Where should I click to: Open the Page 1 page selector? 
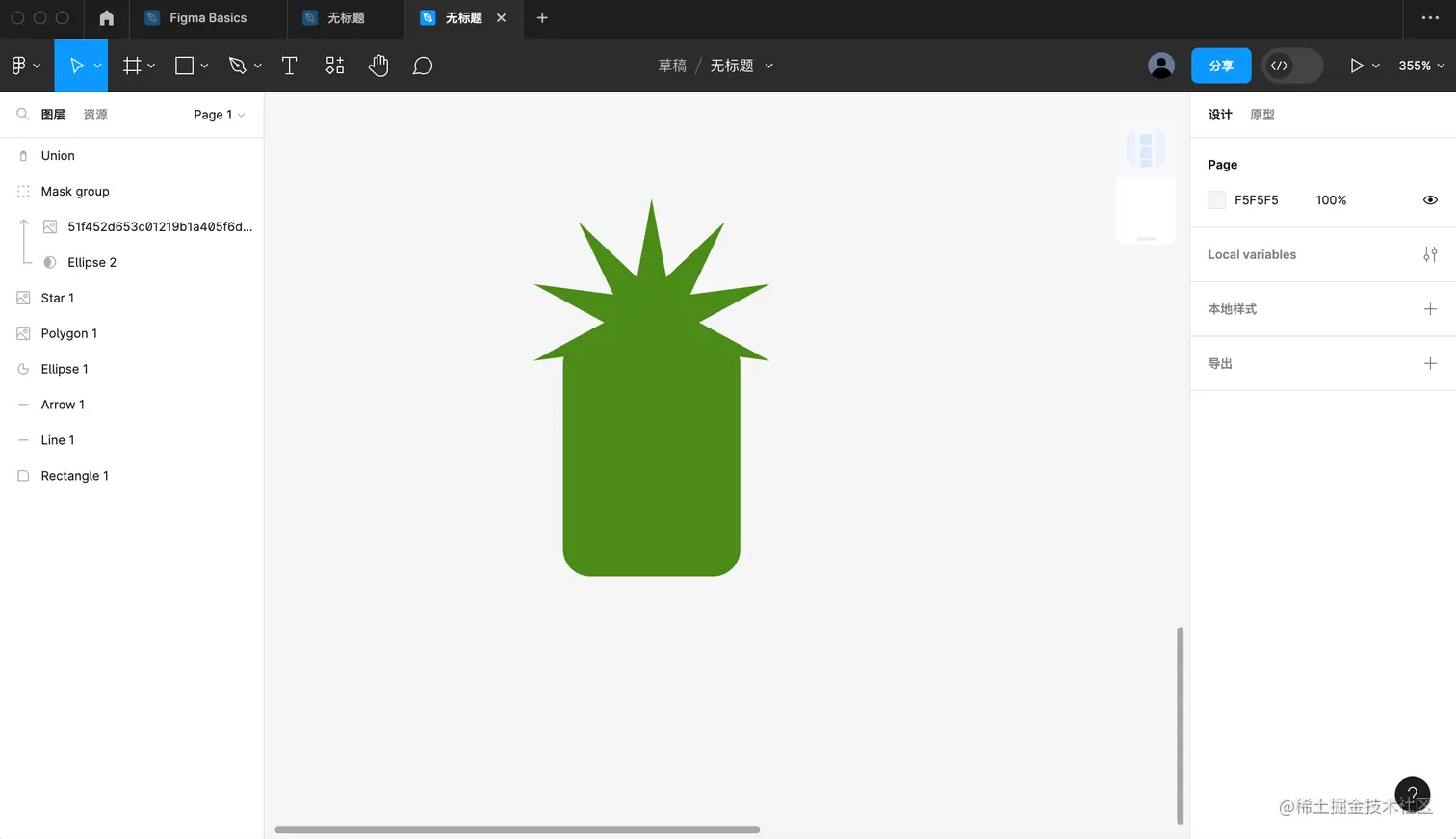click(x=219, y=115)
